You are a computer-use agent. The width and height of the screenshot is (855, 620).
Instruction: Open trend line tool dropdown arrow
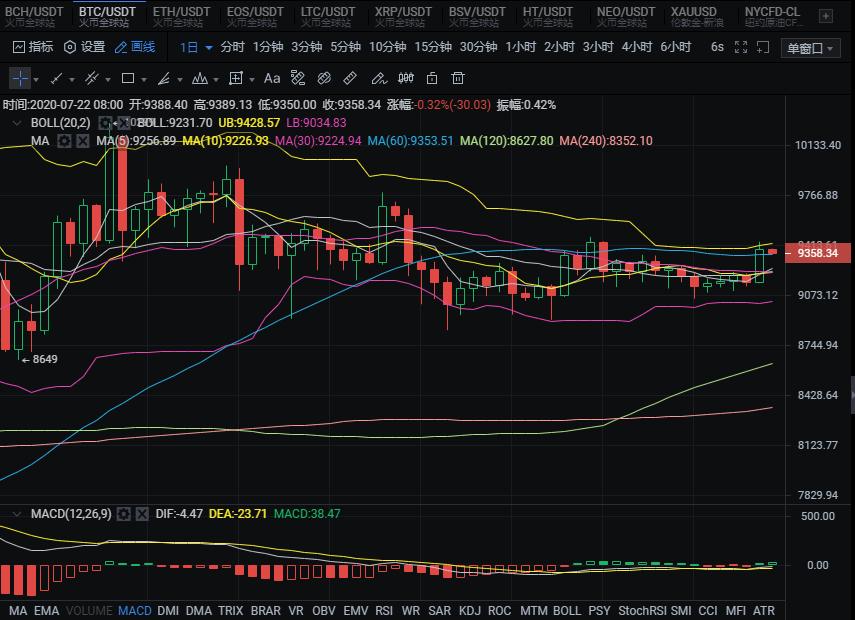tap(72, 80)
